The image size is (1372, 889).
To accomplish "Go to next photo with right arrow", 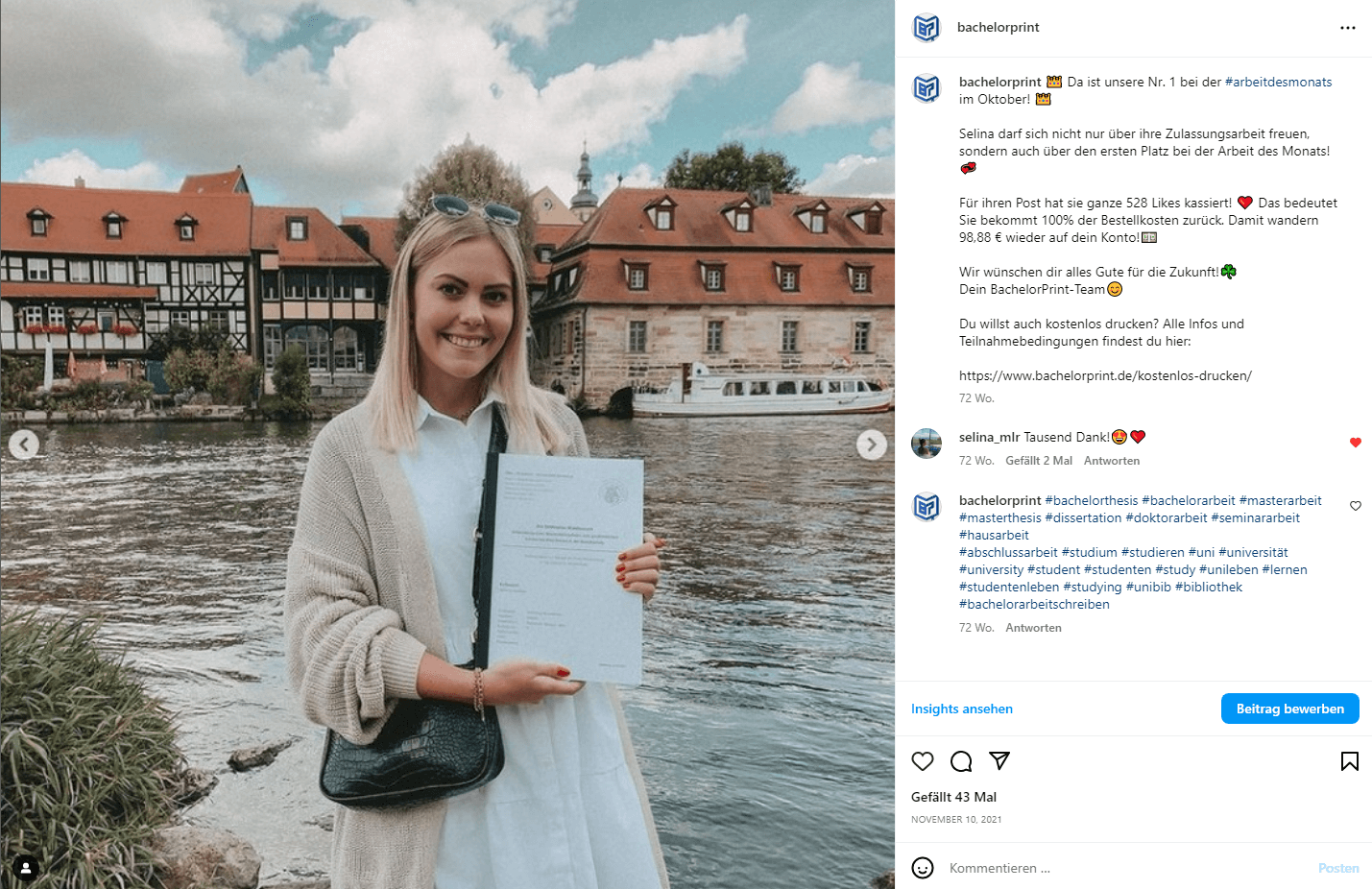I will click(872, 444).
